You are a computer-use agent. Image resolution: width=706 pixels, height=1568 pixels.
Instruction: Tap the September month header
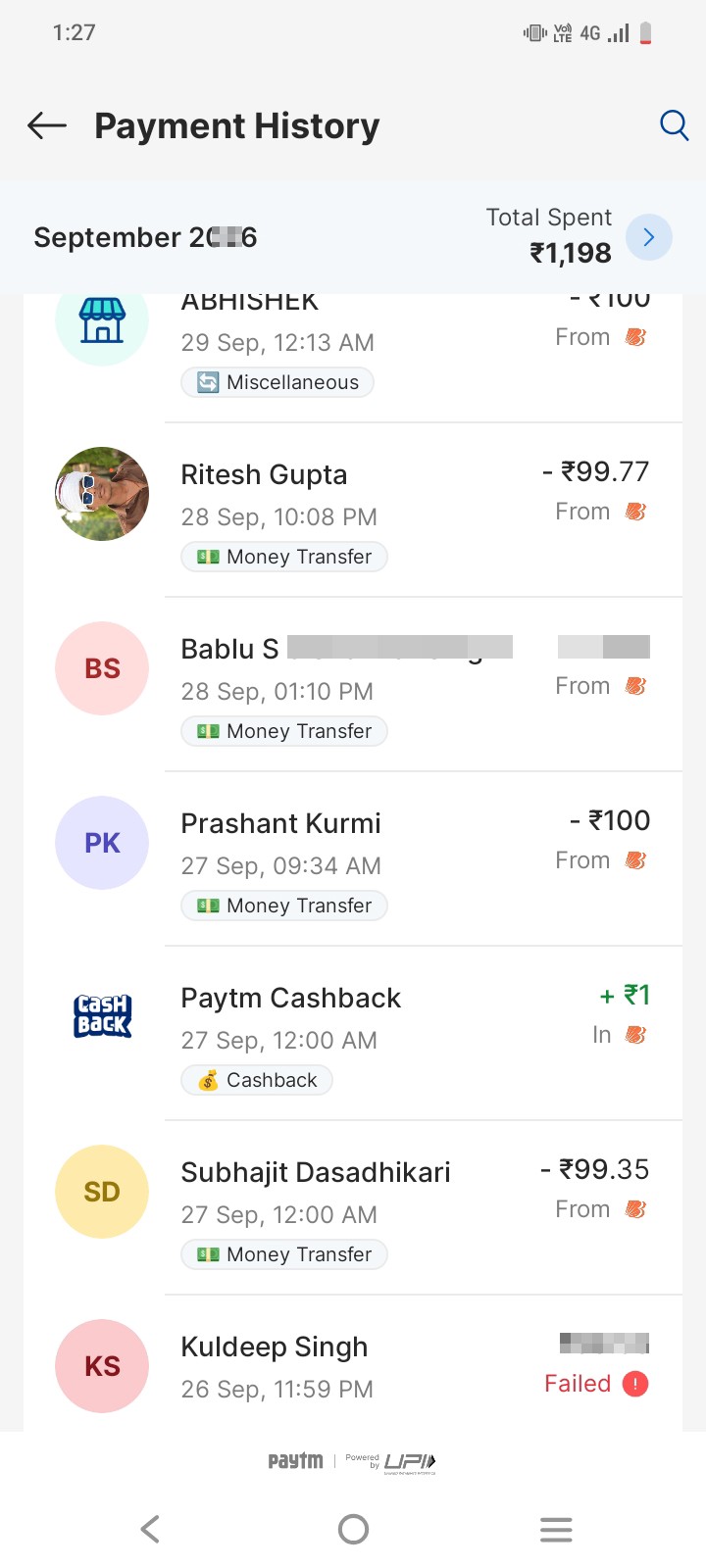coord(145,237)
